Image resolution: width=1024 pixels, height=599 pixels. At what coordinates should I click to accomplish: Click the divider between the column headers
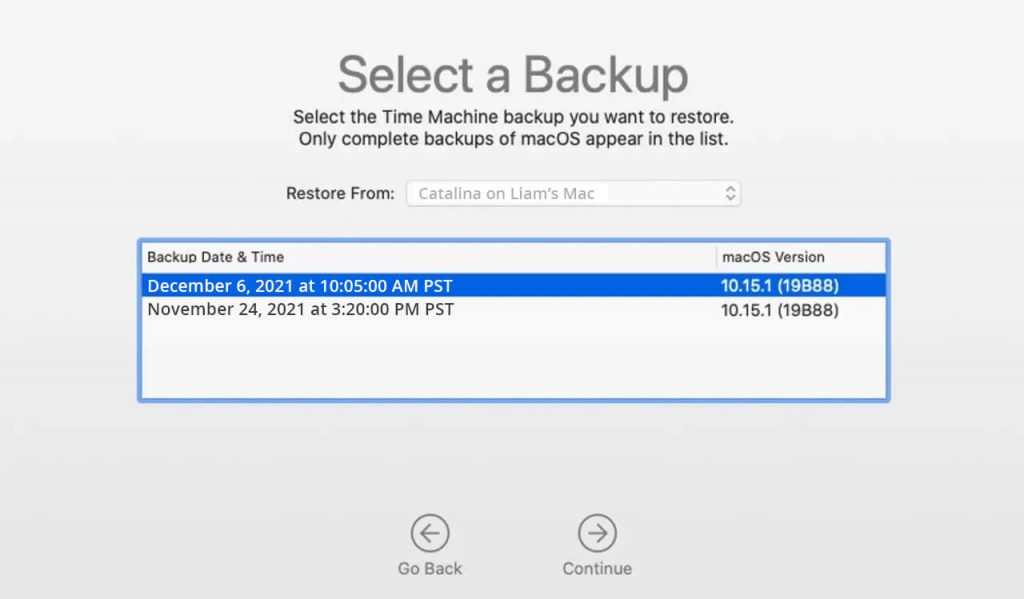point(716,257)
